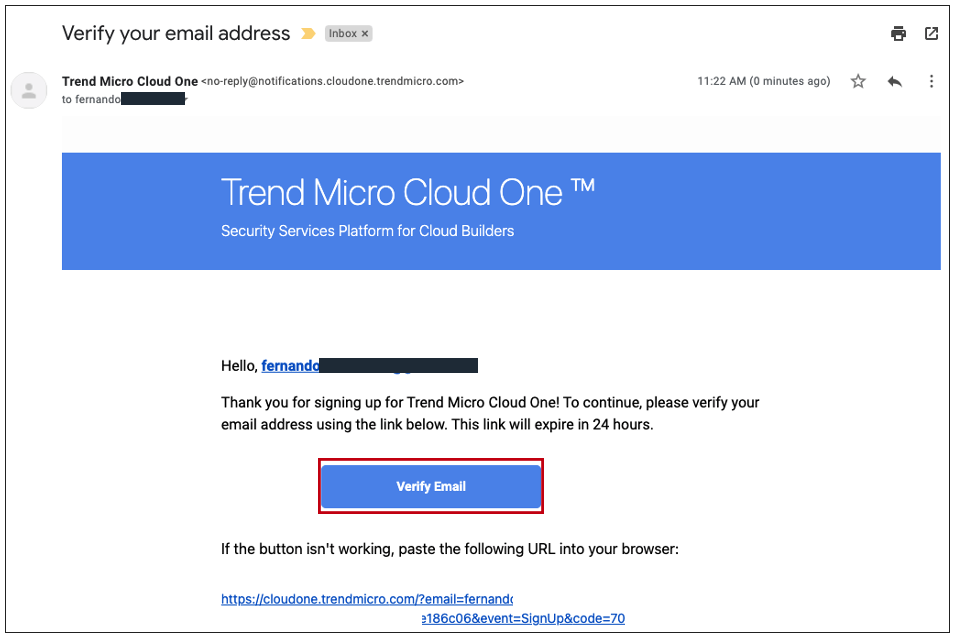Click the 'Verify your email address' subject
This screenshot has width=953, height=637.
(176, 33)
